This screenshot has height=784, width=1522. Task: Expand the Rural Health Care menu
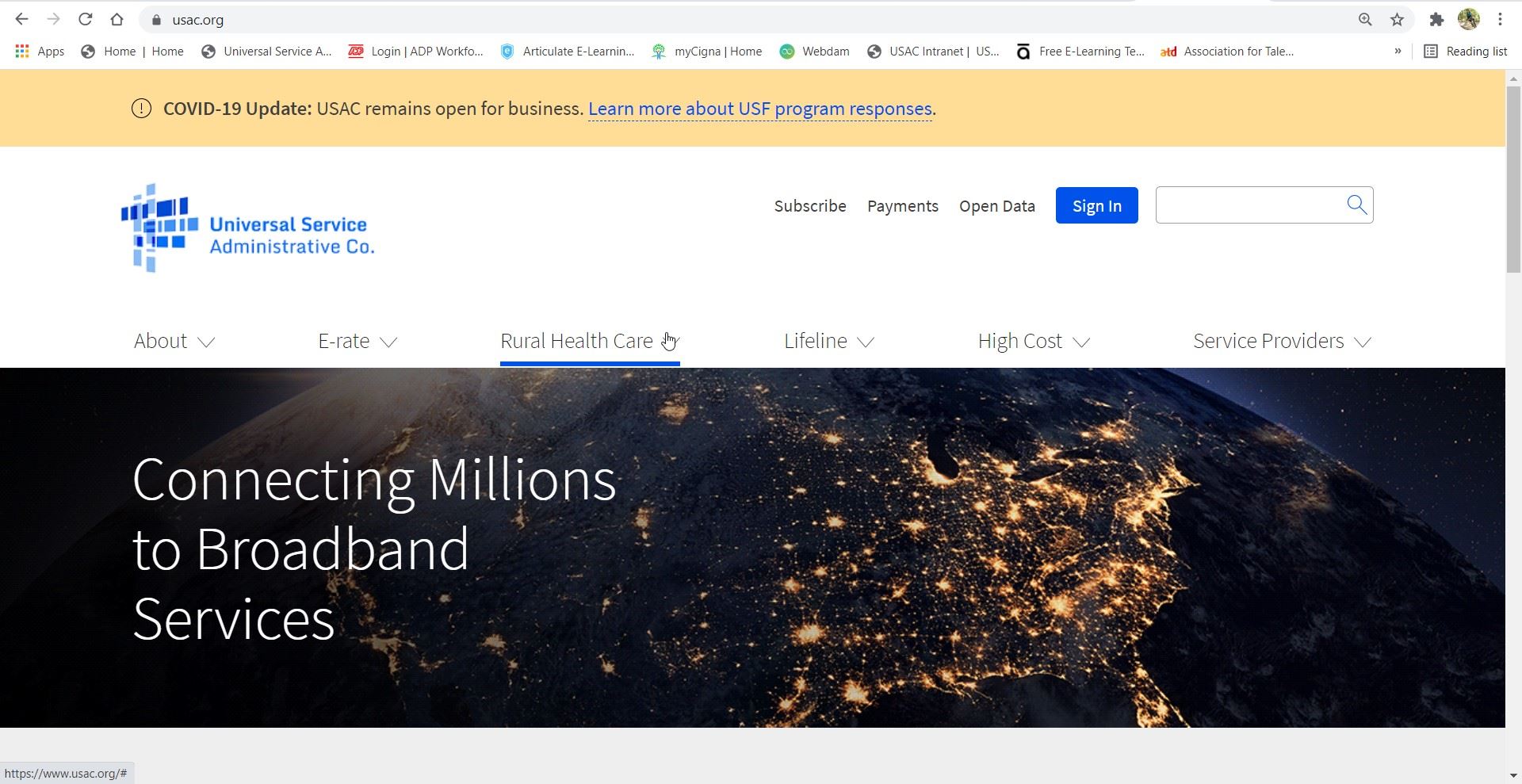[590, 341]
